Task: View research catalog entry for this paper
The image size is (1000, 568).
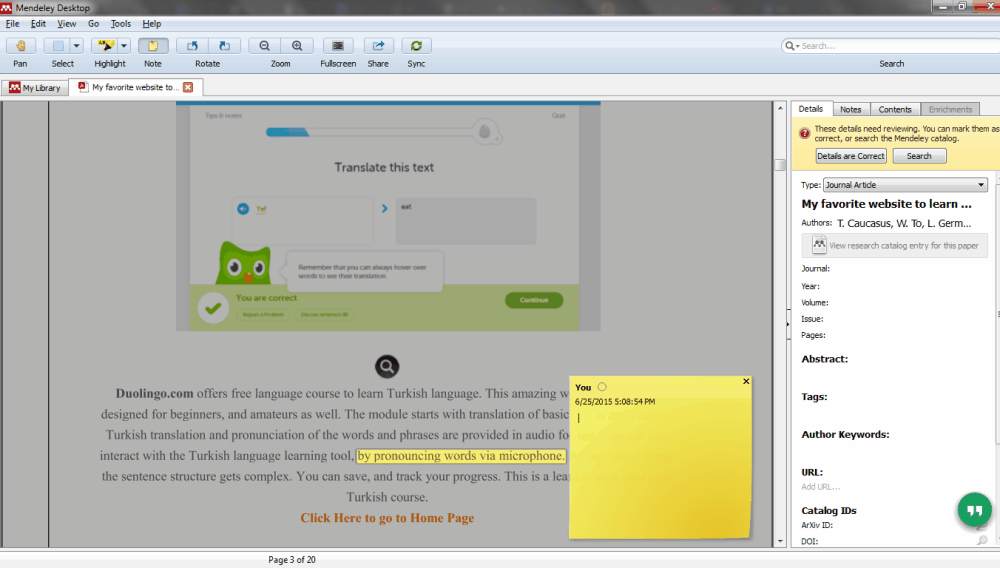Action: [895, 245]
